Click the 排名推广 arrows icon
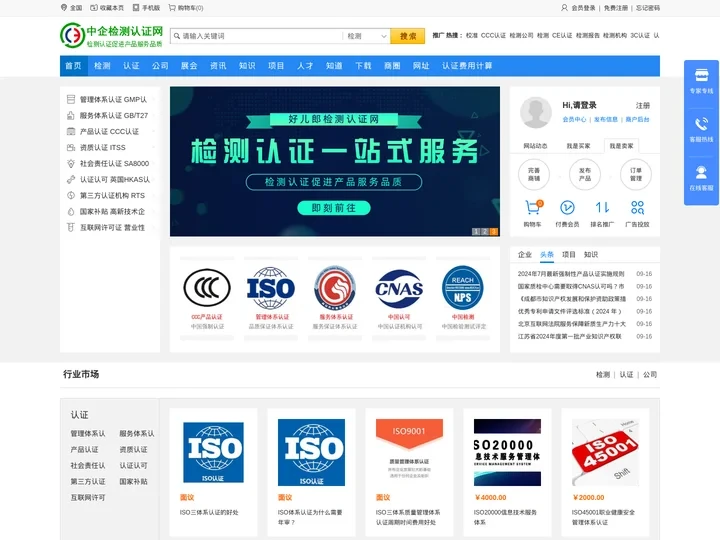 tap(602, 208)
